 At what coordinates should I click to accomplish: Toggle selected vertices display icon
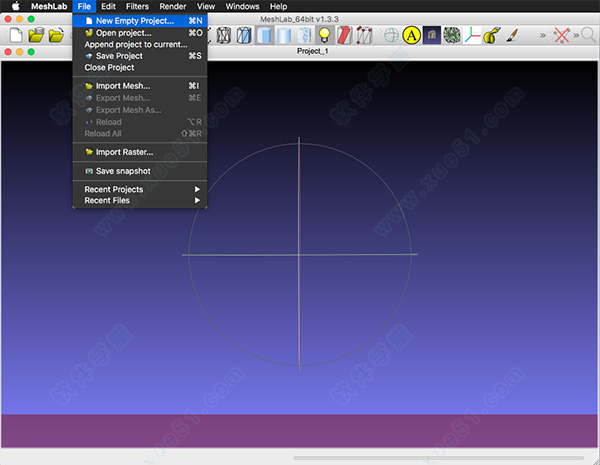tap(364, 35)
